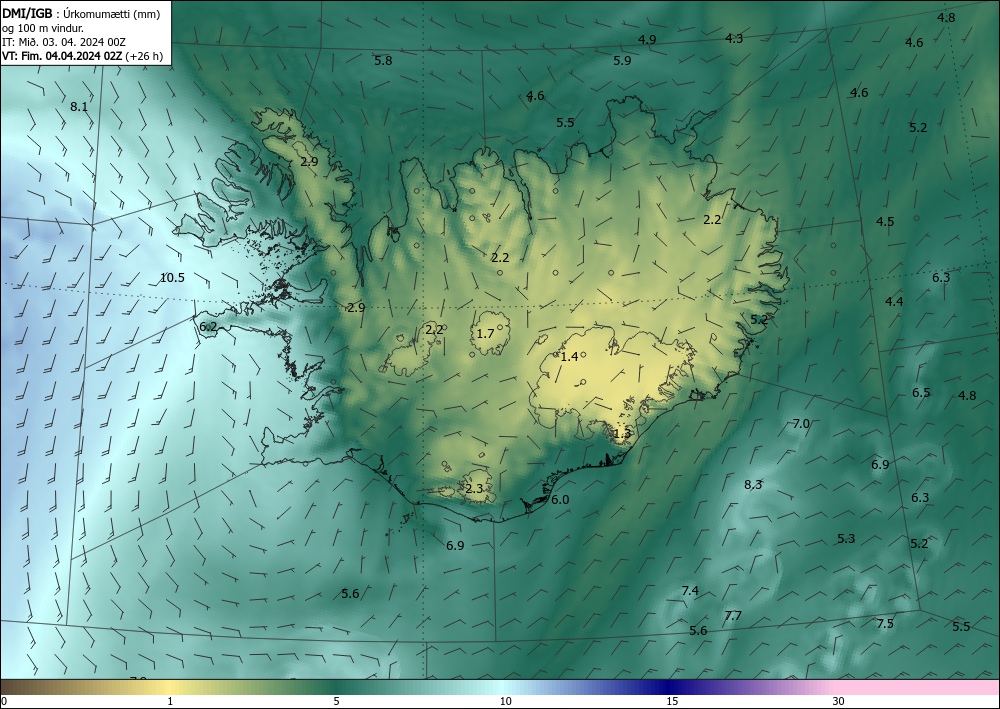Click the colour scale tick label 5
Viewport: 1000px width, 709px height.
(336, 701)
